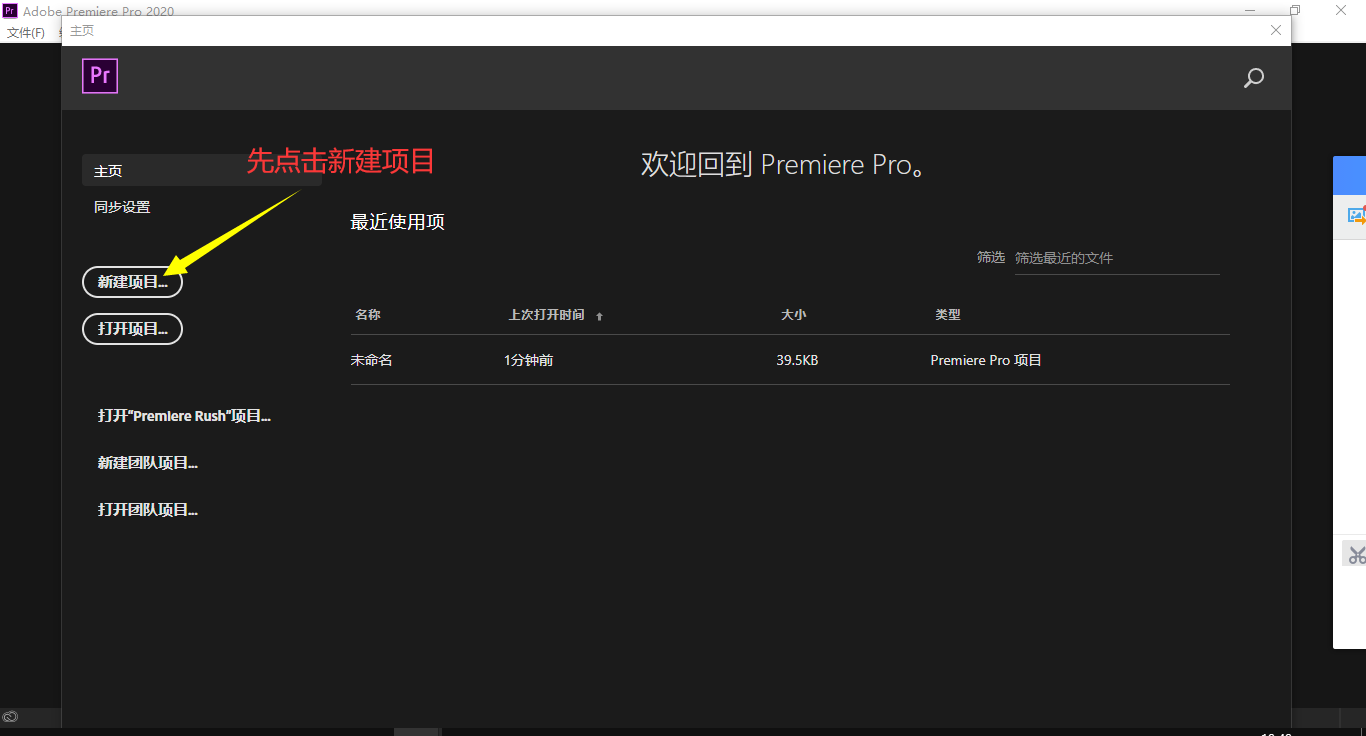Click the Premiere Pro 项目 type cell
This screenshot has width=1366, height=736.
click(986, 360)
